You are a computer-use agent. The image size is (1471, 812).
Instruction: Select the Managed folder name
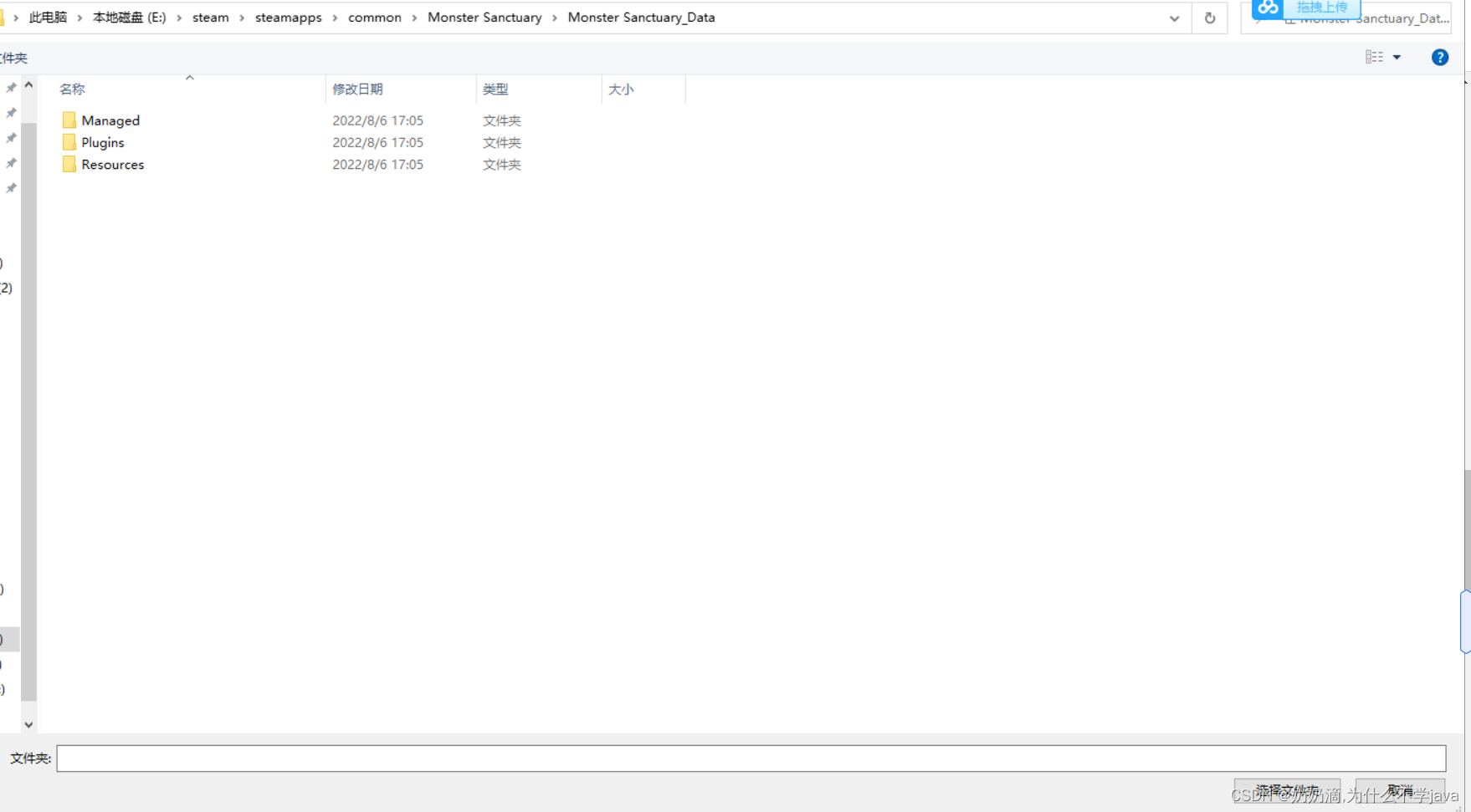point(110,120)
